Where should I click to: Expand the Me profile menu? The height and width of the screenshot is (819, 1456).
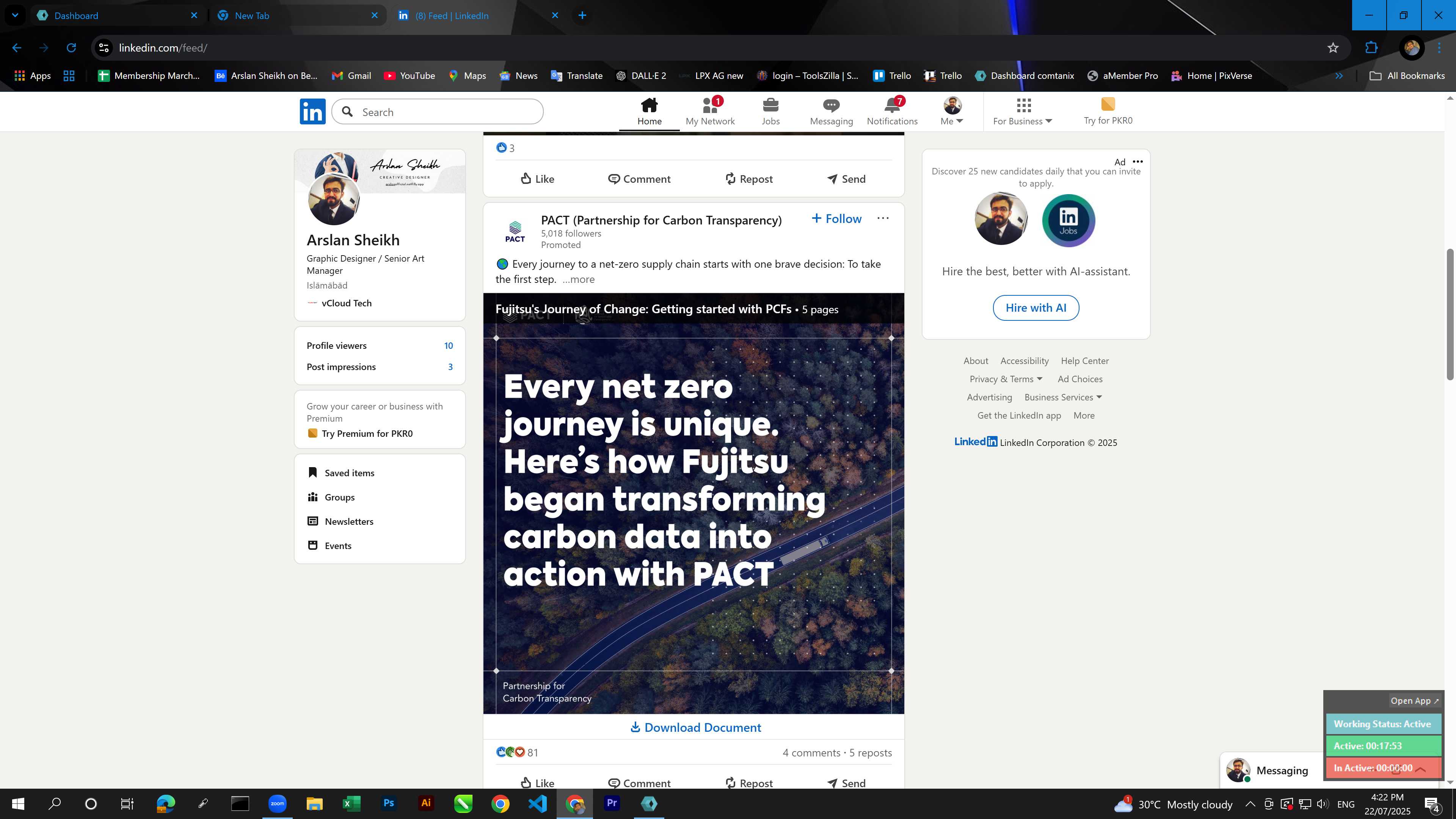952,111
